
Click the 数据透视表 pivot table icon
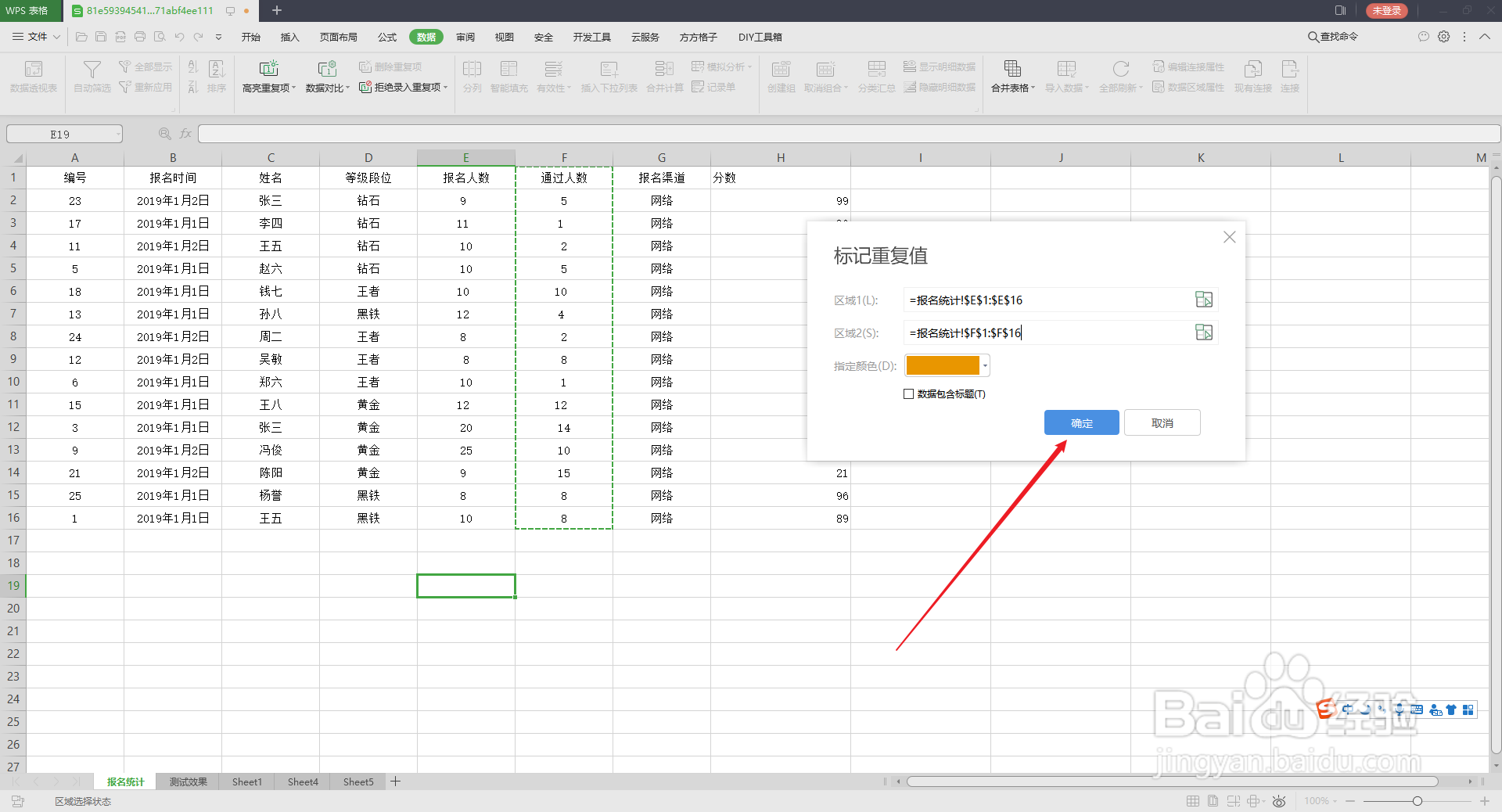(34, 69)
